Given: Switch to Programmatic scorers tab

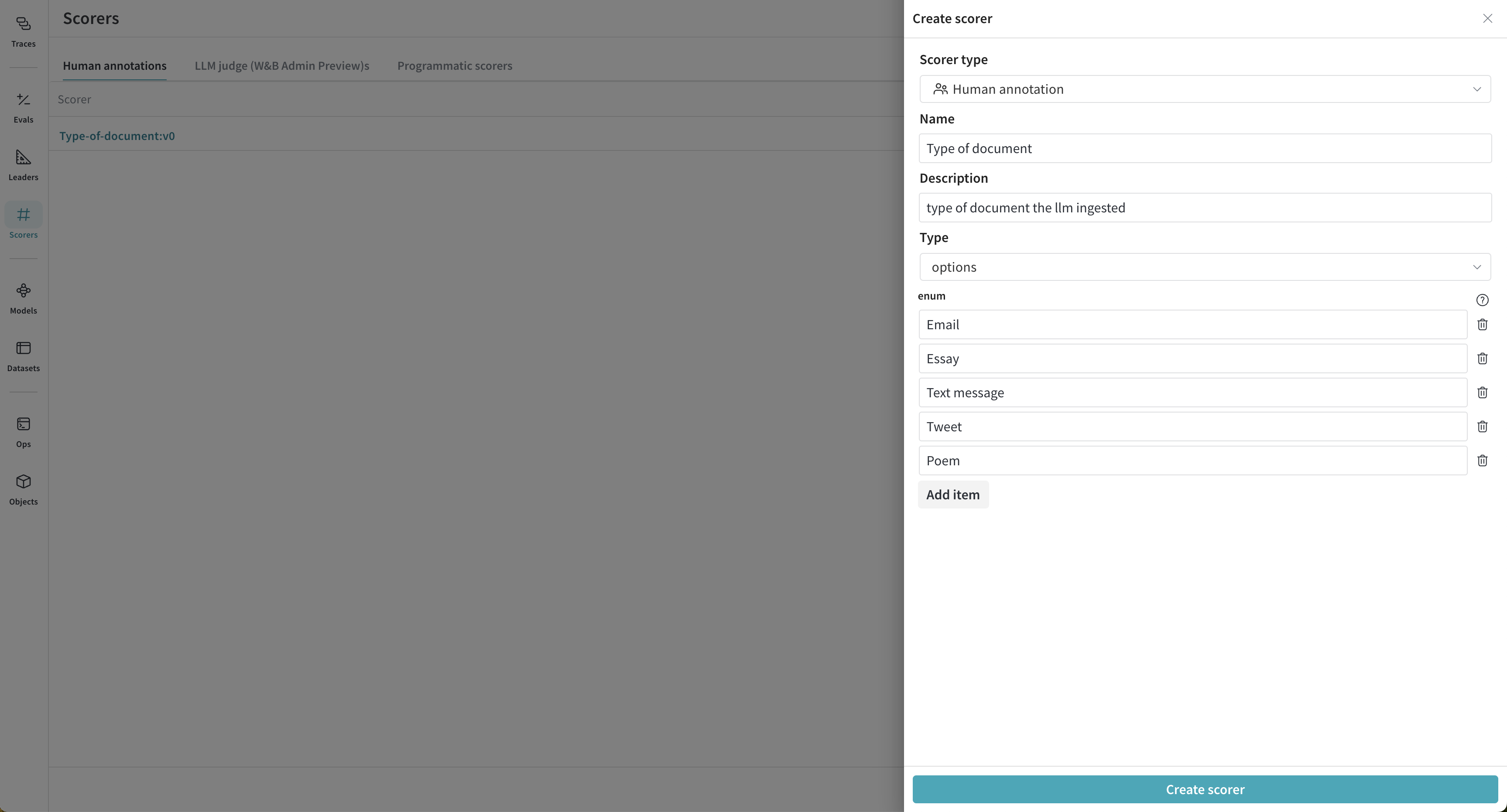Looking at the screenshot, I should [x=454, y=66].
